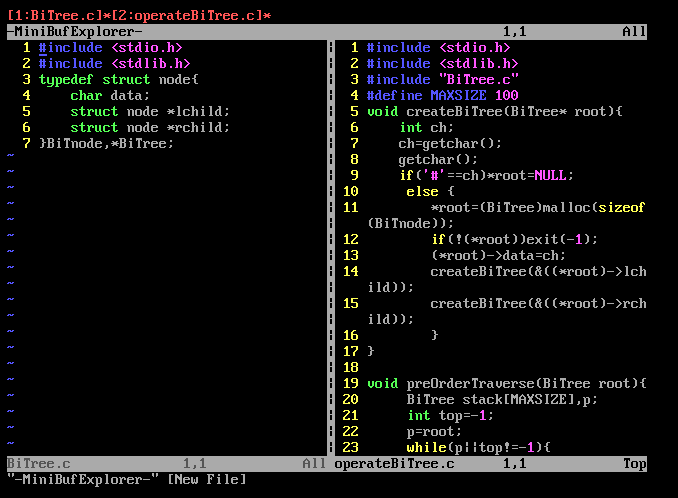
Task: Click the 'p=root;' line
Action: click(x=434, y=431)
